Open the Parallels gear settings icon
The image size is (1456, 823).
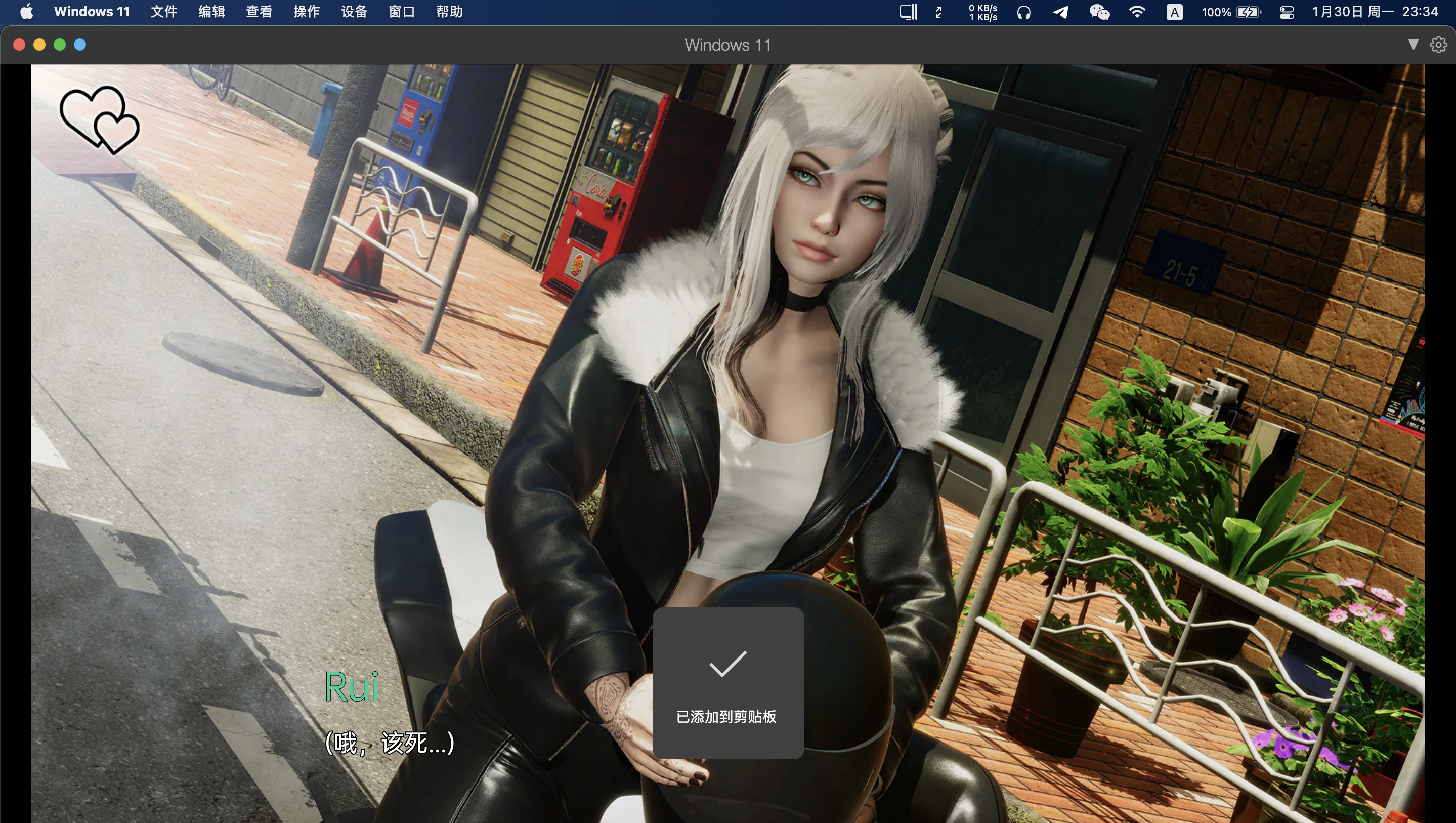point(1438,45)
